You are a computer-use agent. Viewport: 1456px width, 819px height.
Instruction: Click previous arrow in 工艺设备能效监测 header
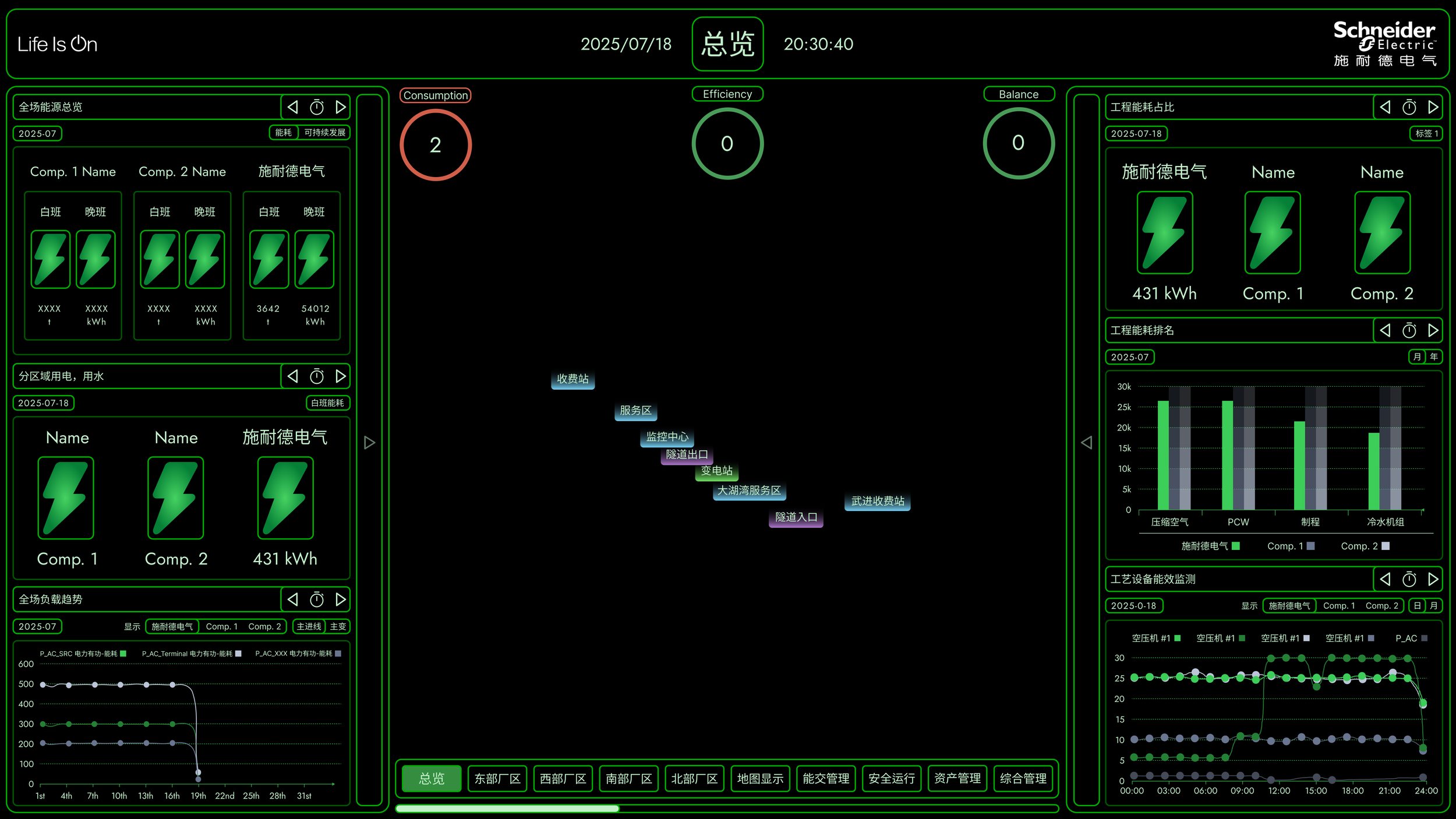click(x=1385, y=579)
